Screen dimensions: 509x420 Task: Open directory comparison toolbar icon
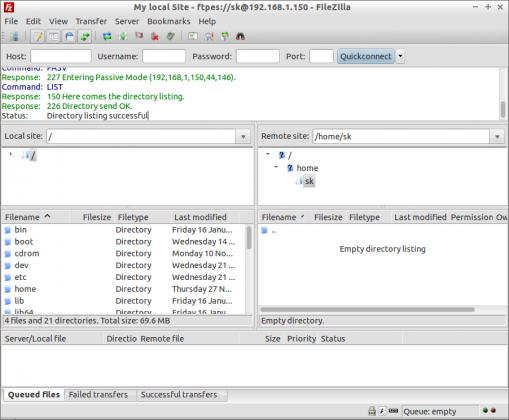[x=193, y=36]
